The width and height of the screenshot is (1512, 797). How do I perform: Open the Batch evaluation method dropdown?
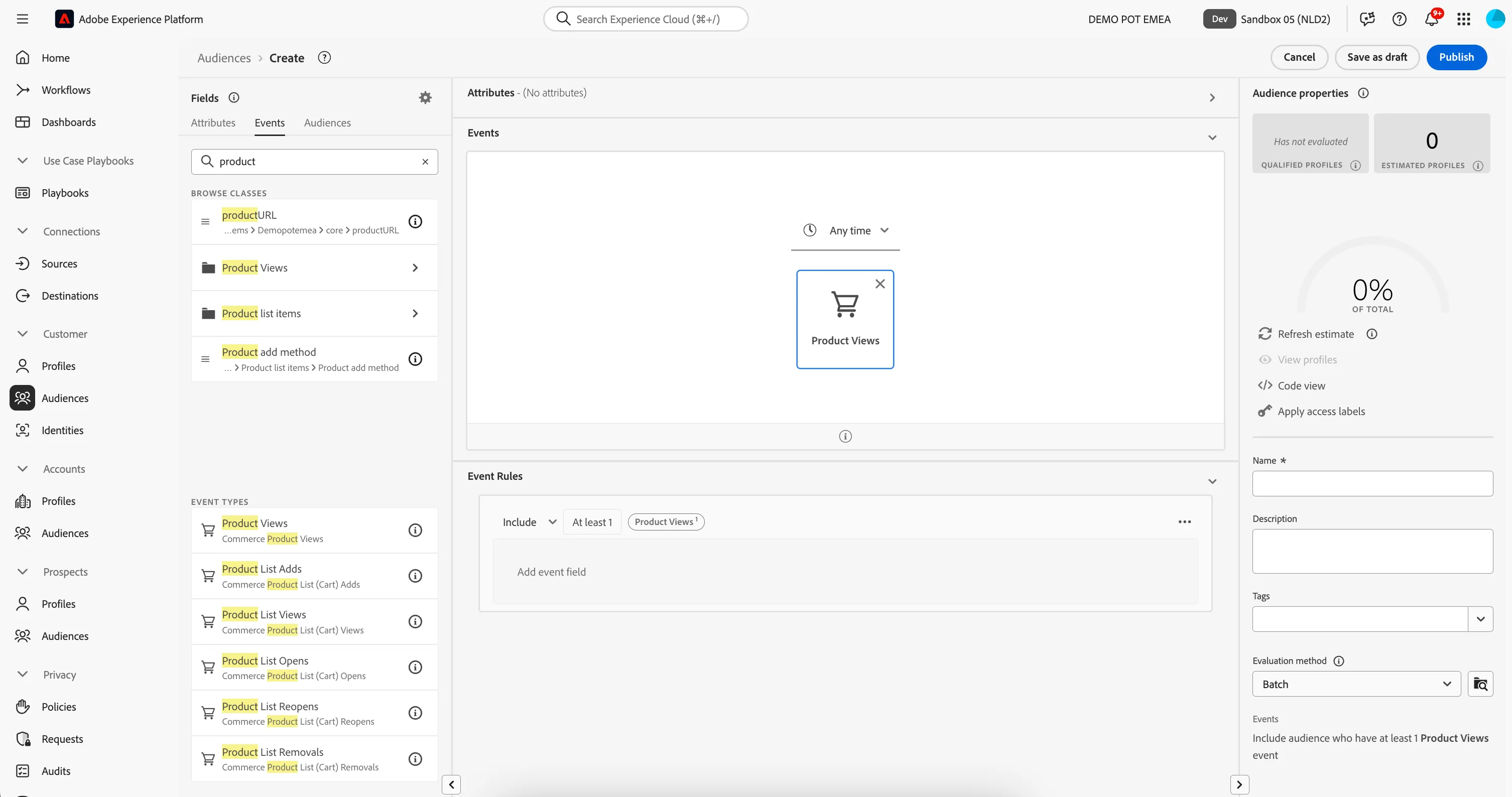(x=1356, y=684)
